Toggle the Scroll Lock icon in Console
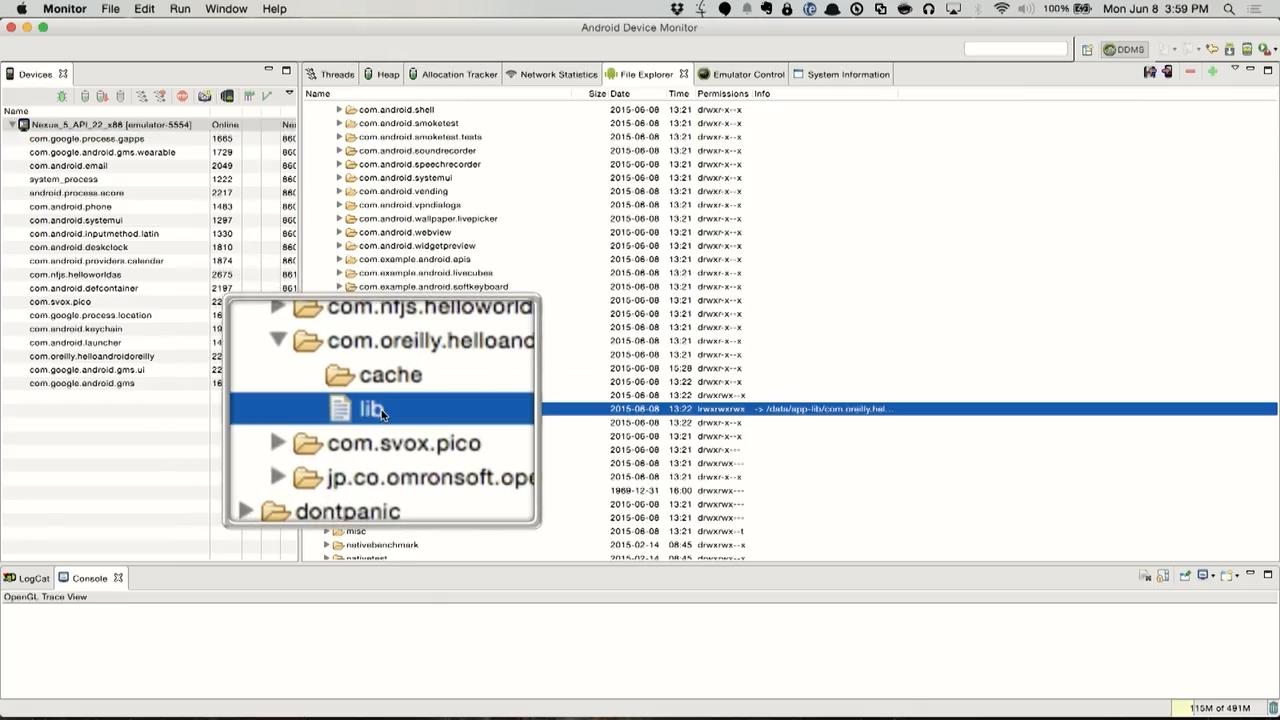 (x=1163, y=576)
